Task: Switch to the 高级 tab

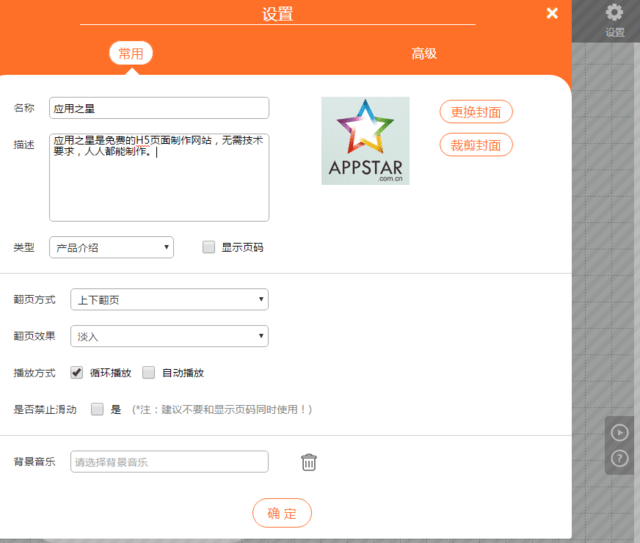Action: point(424,53)
